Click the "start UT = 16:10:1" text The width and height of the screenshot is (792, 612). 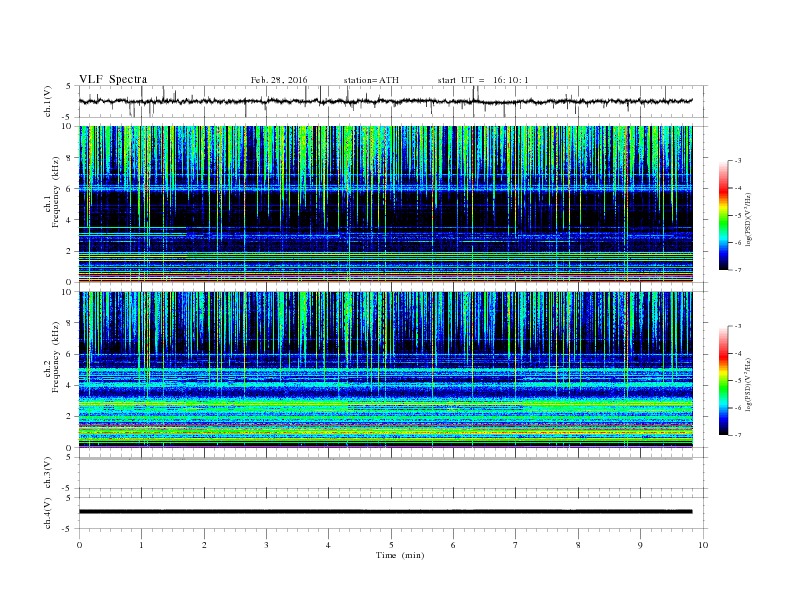pos(483,80)
